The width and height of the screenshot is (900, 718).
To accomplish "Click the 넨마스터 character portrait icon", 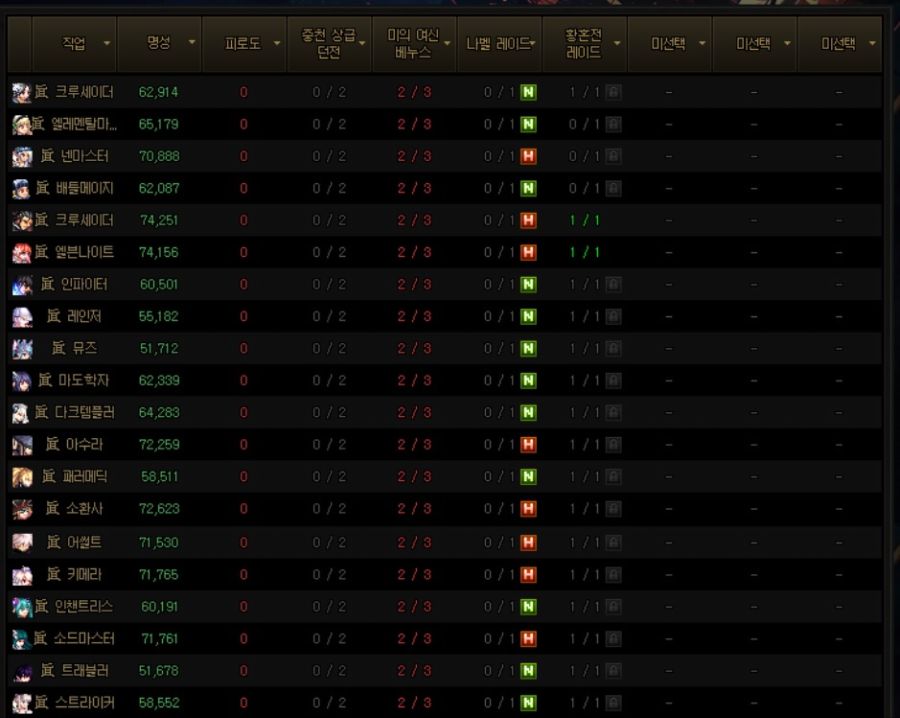I will click(22, 157).
